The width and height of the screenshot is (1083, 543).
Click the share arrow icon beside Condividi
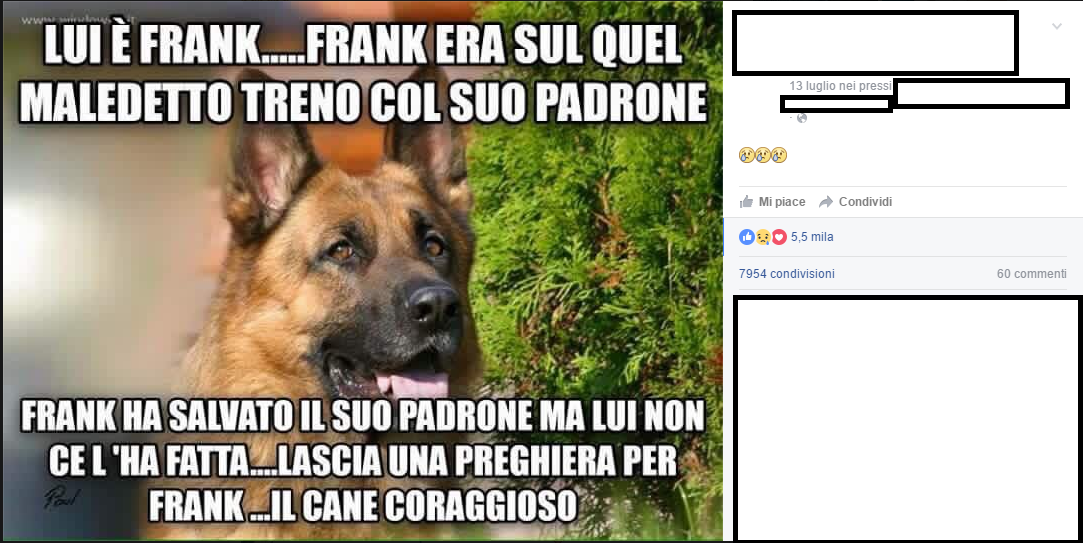[x=826, y=202]
